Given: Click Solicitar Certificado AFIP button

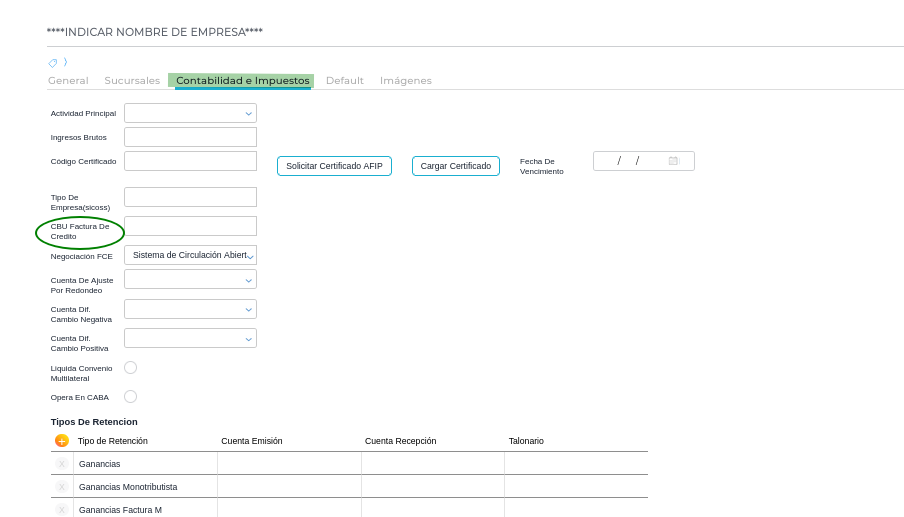Looking at the screenshot, I should click(x=334, y=166).
